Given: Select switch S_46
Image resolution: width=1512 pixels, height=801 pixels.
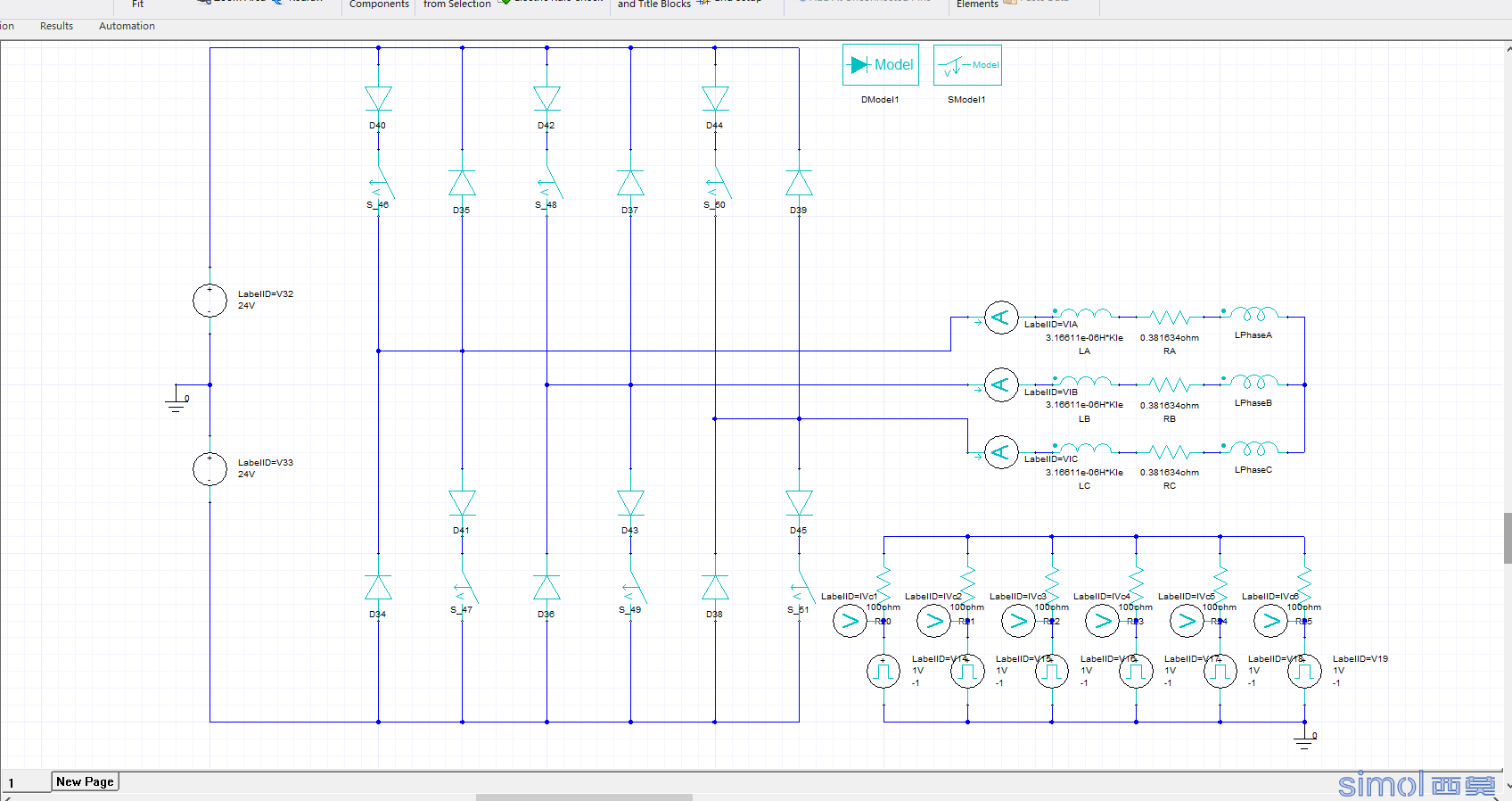Looking at the screenshot, I should pos(381,183).
